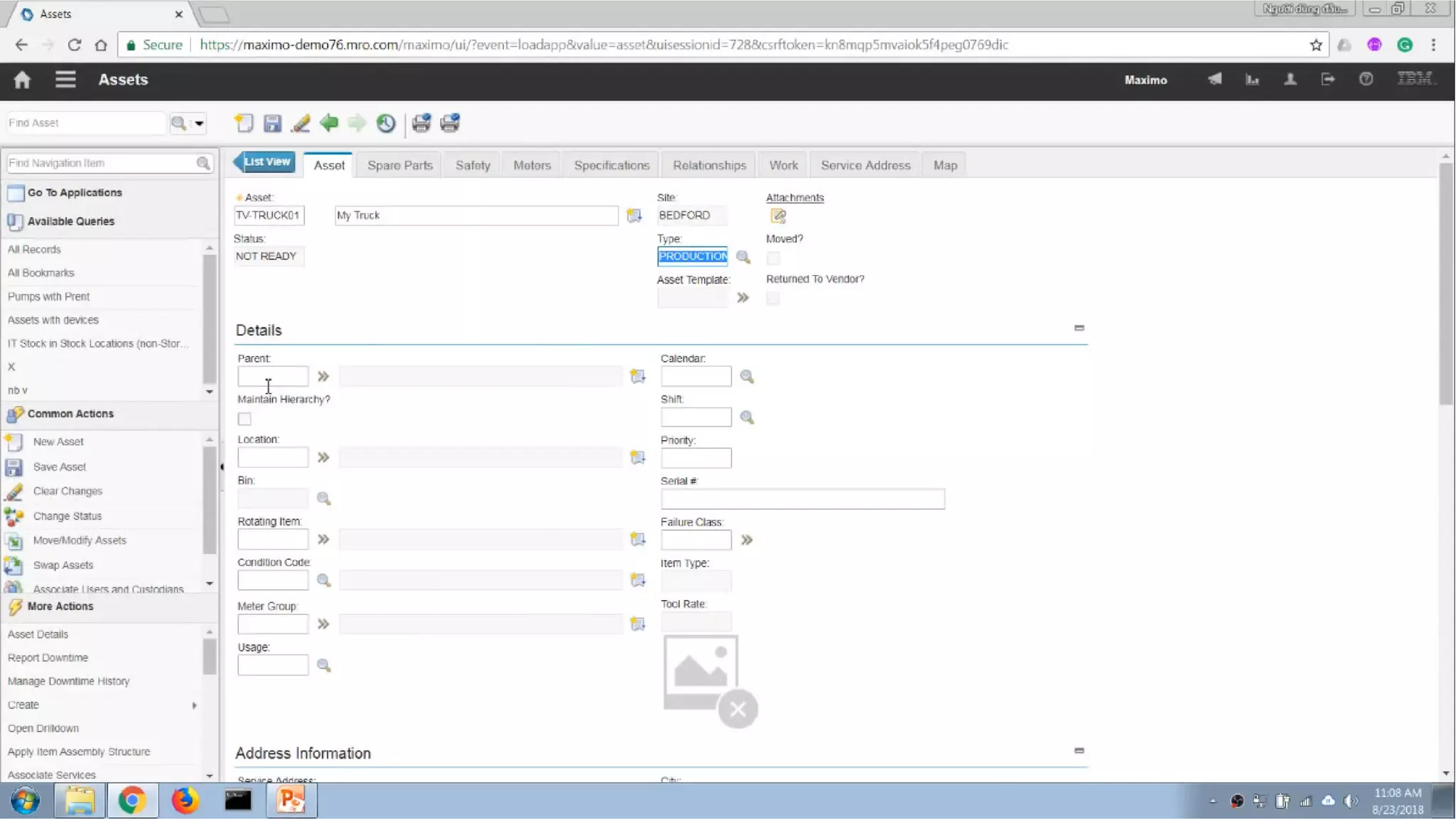Click the New Asset toolbar icon
1456x819 pixels.
click(244, 123)
